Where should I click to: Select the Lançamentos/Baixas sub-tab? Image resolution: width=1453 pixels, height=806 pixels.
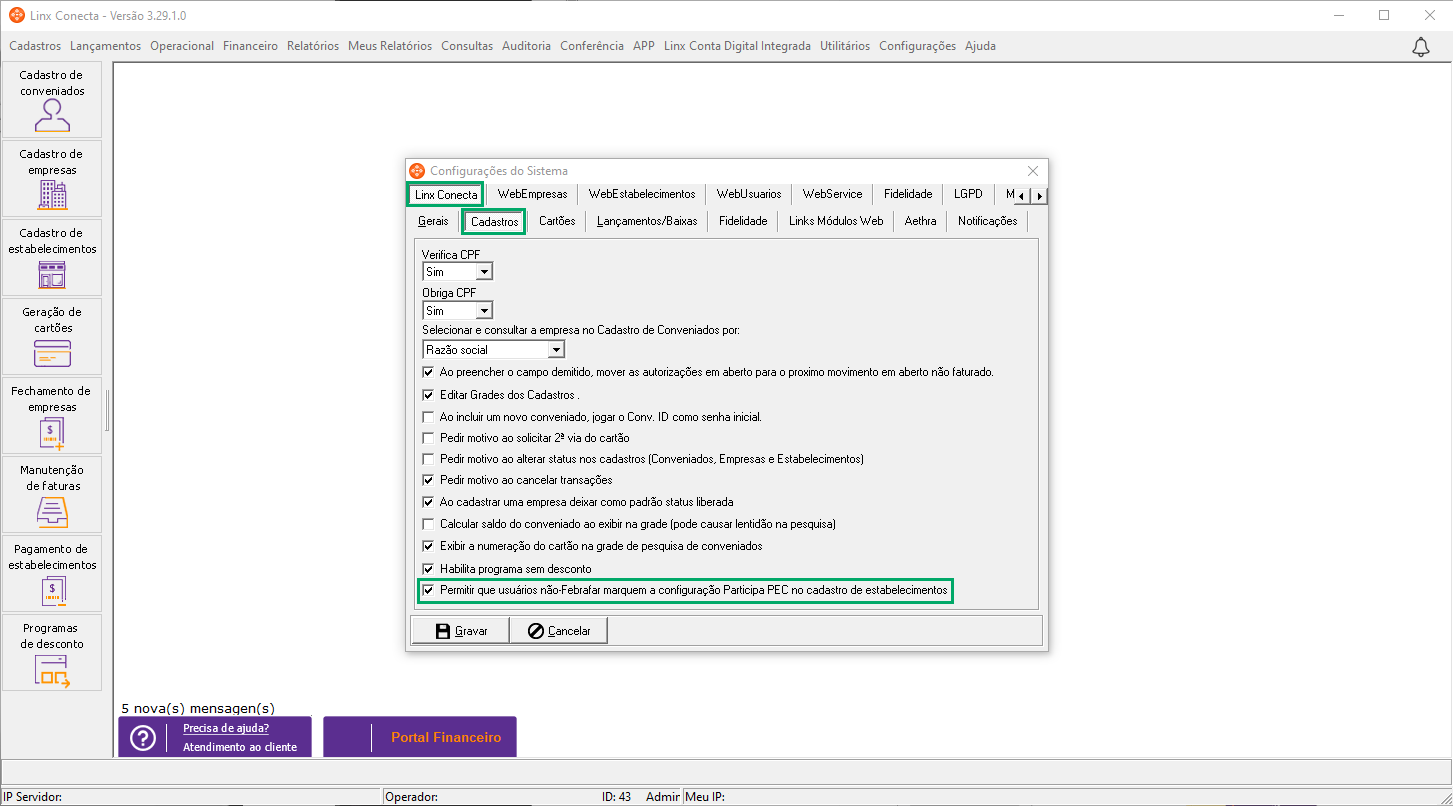click(x=647, y=221)
